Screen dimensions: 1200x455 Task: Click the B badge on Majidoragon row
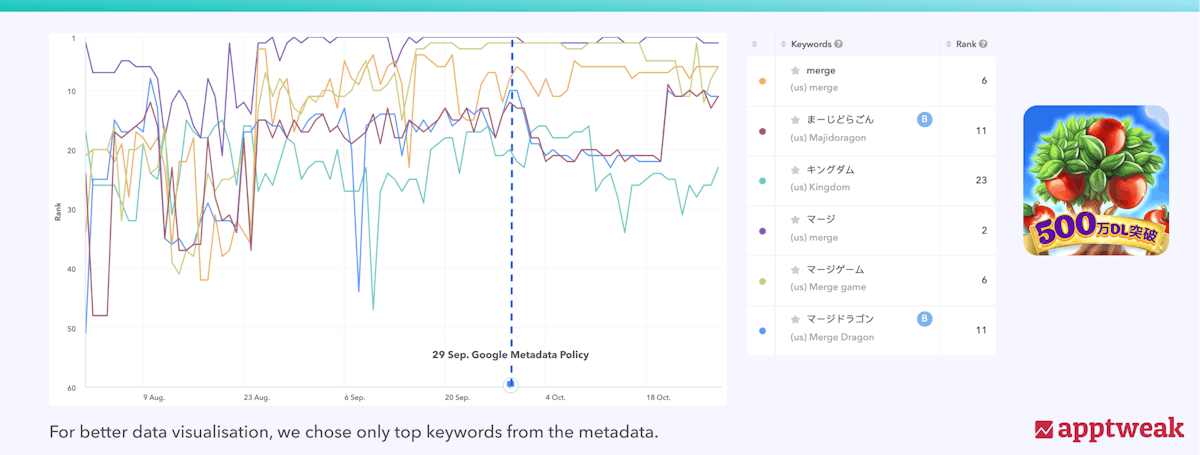coord(924,120)
